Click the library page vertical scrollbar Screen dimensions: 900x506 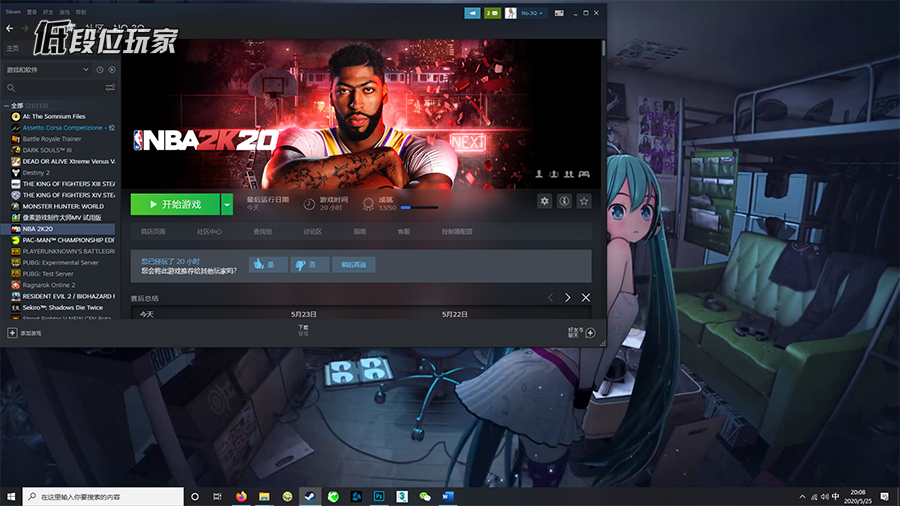603,48
